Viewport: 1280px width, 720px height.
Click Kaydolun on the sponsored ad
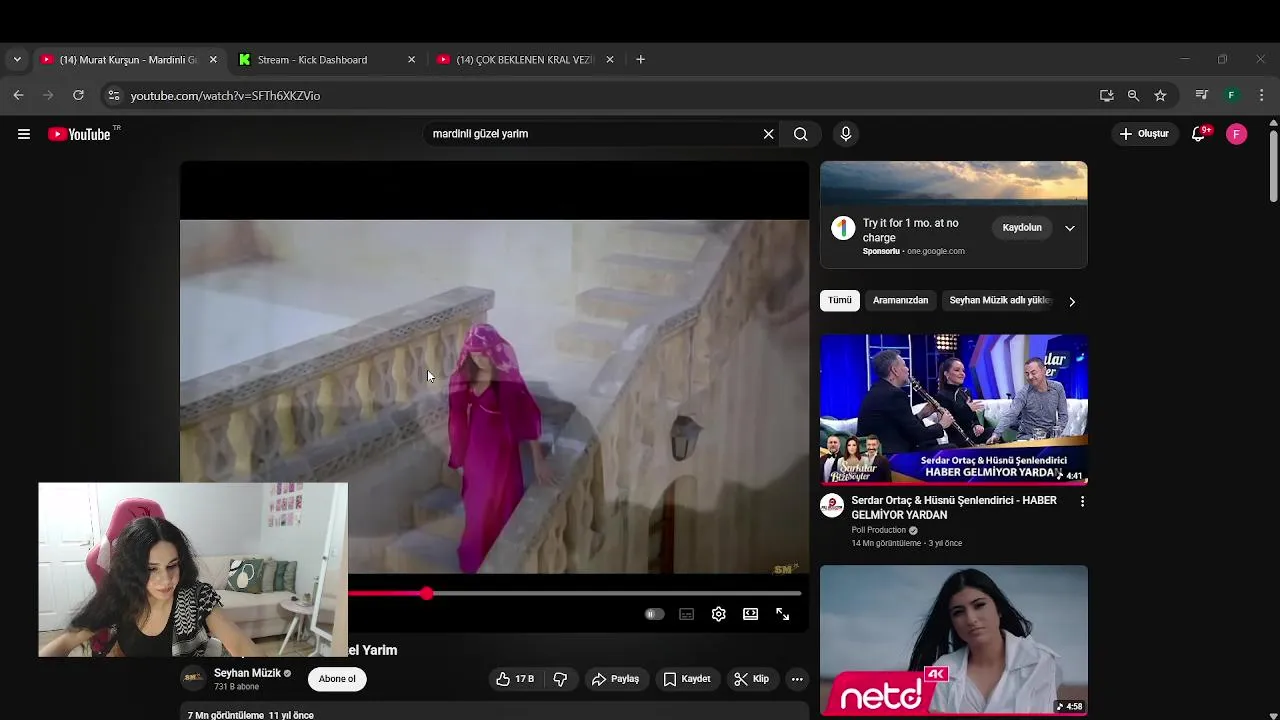1022,228
